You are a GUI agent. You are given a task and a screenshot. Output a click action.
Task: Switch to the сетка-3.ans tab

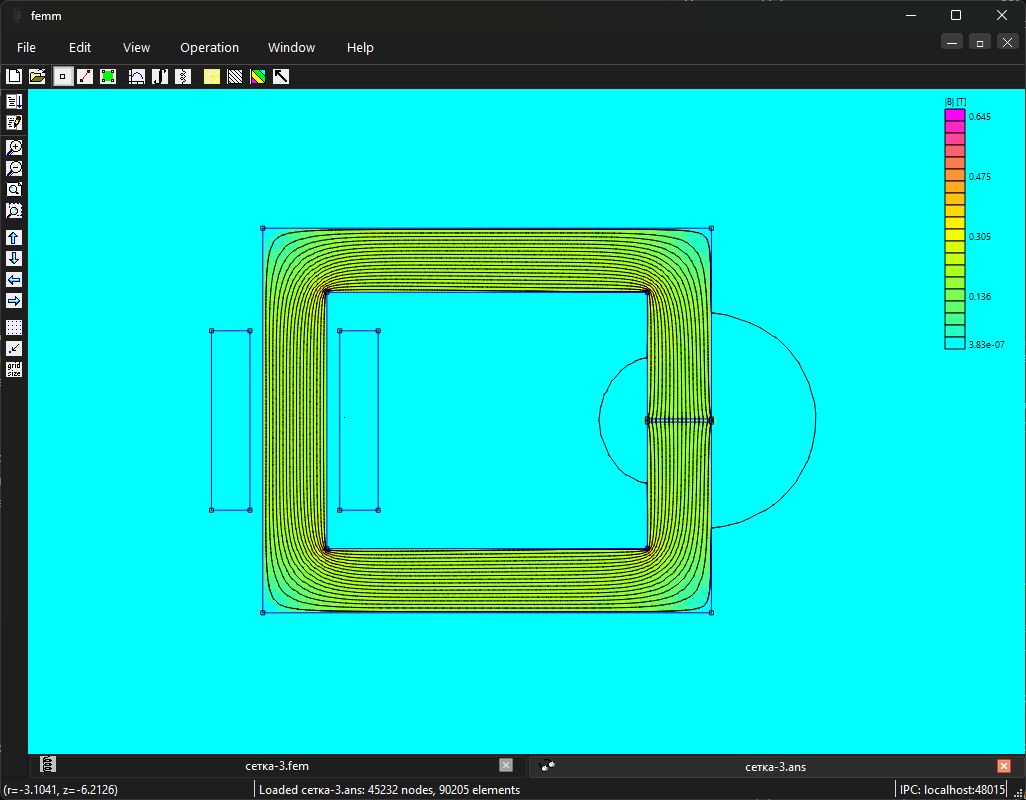coord(775,767)
